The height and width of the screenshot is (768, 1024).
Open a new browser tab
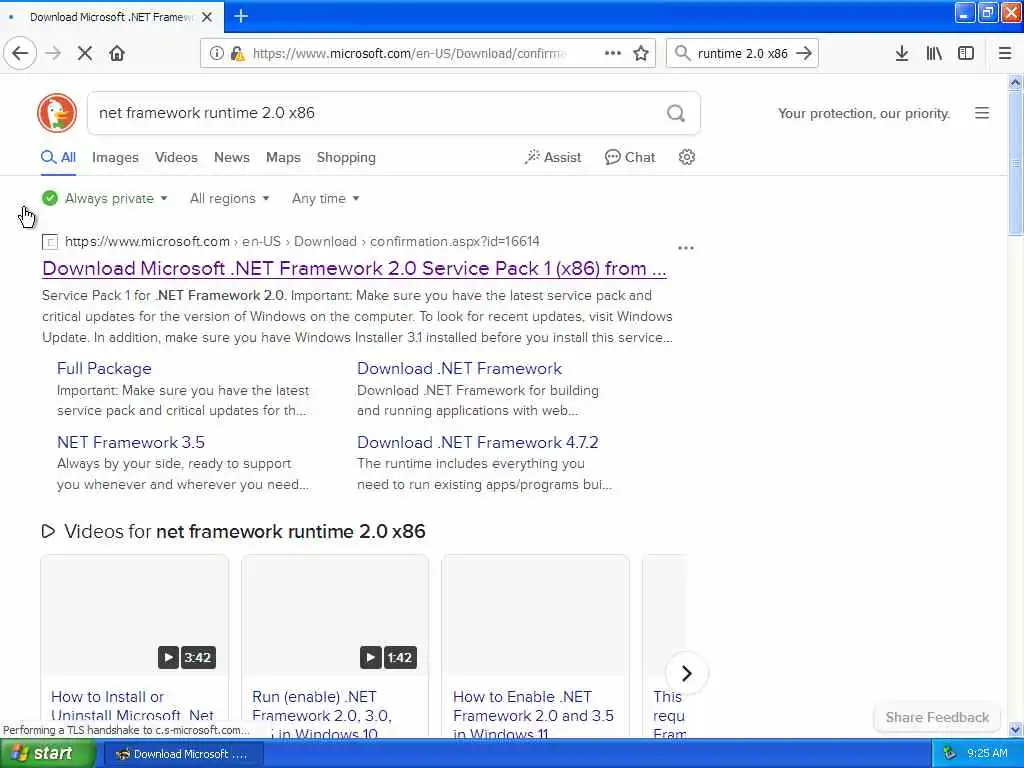[x=241, y=16]
